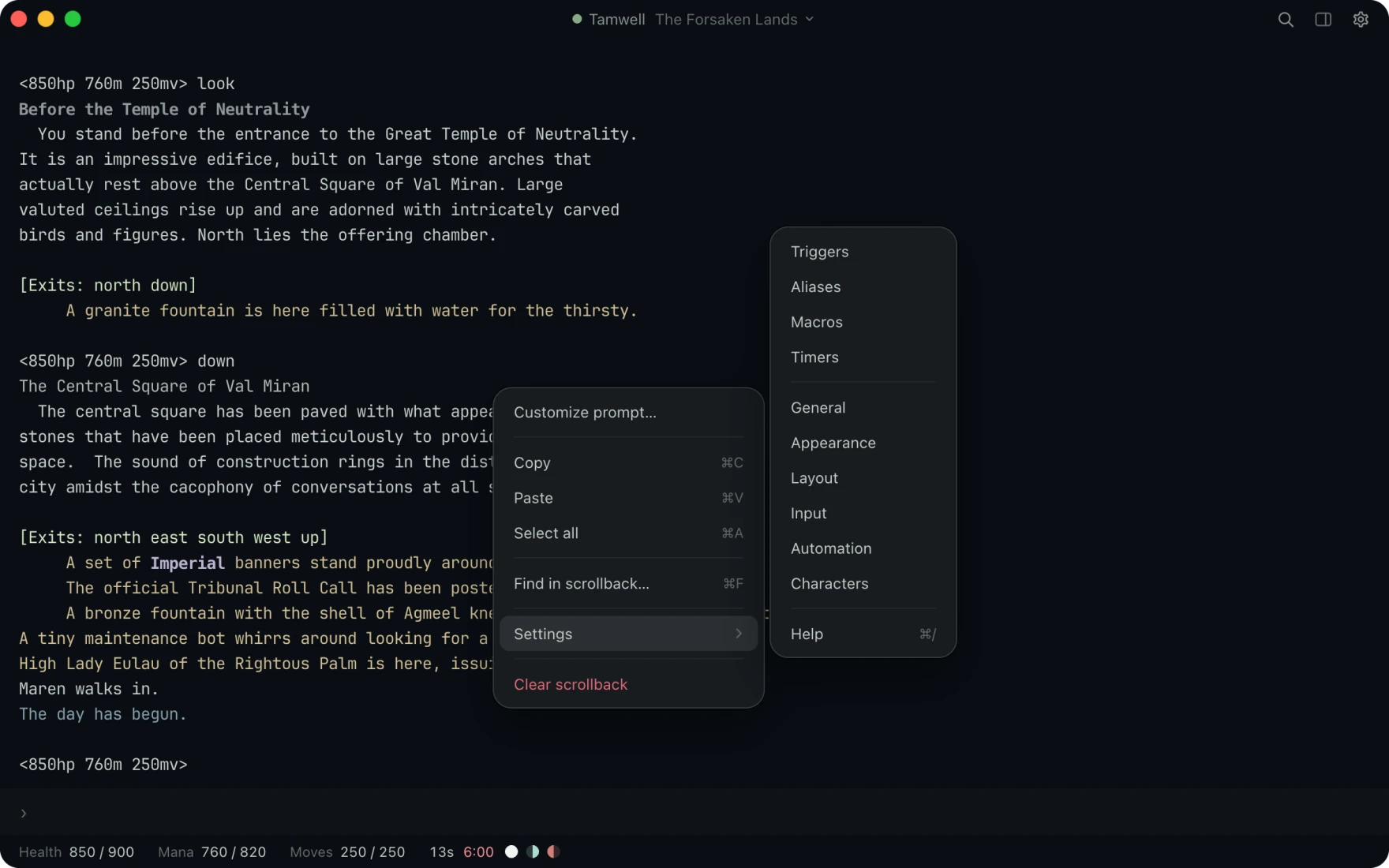
Task: Click the Tamwell character name in title
Action: point(617,19)
